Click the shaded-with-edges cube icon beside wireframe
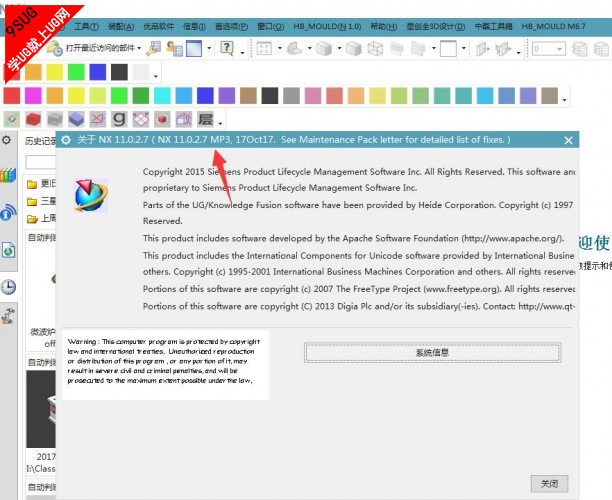This screenshot has height=500, width=612. pos(354,48)
